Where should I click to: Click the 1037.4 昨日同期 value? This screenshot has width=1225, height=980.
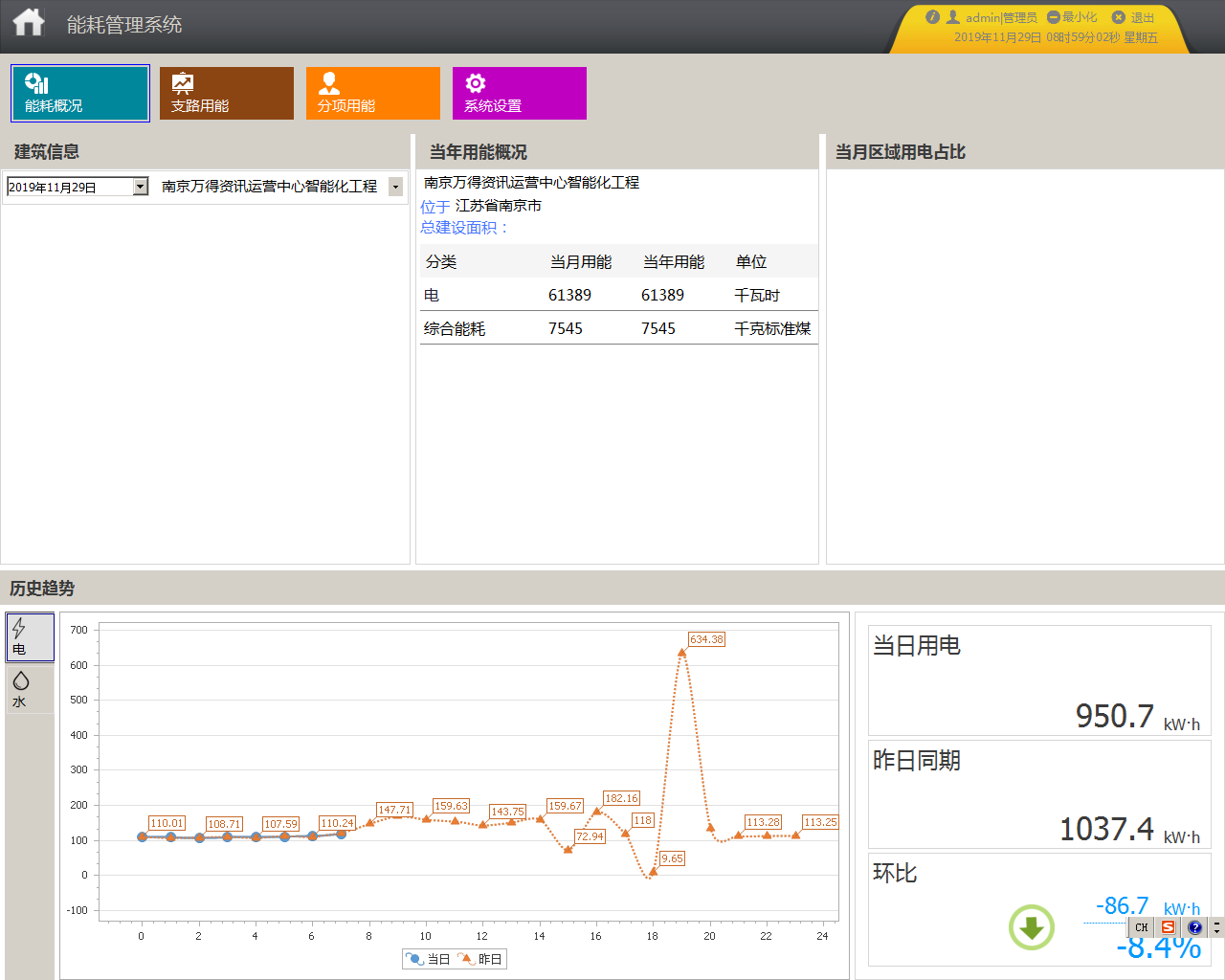coord(1106,829)
